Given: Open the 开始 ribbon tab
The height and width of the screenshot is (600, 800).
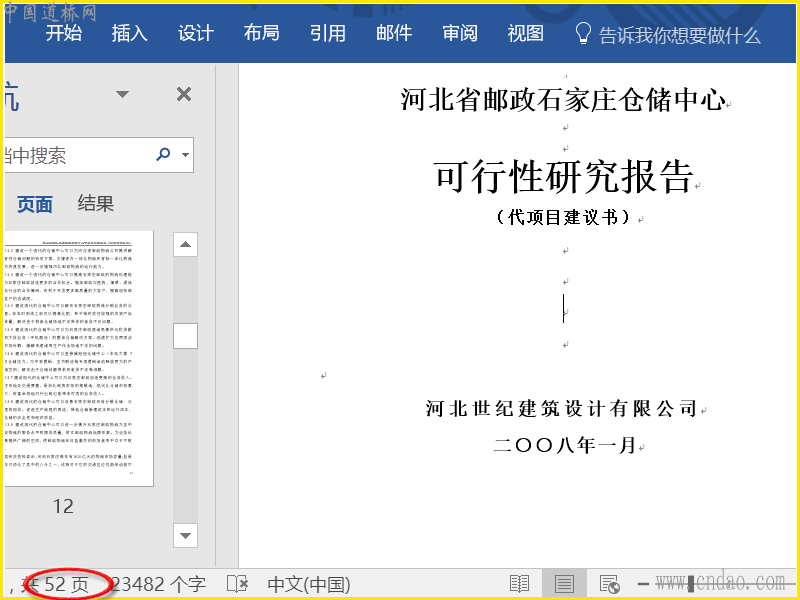Looking at the screenshot, I should coord(64,33).
